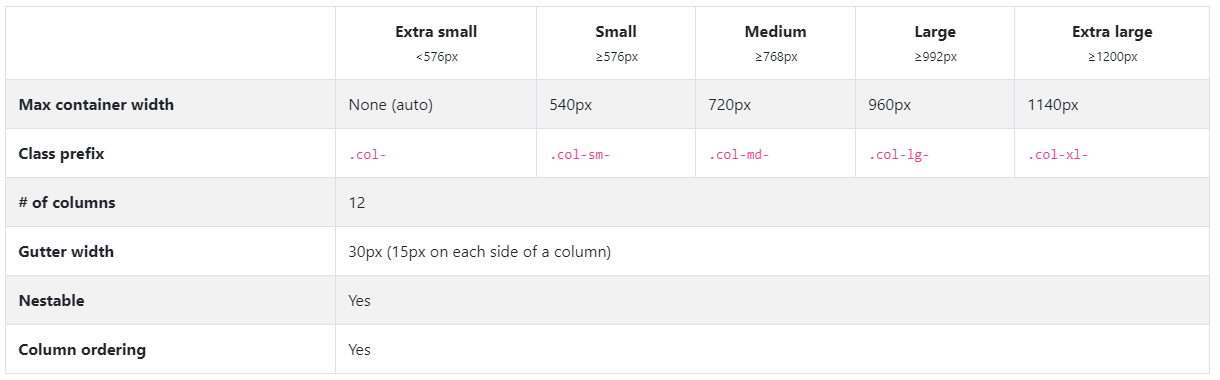The image size is (1220, 380).
Task: Click the # of columns row label
Action: (x=67, y=203)
